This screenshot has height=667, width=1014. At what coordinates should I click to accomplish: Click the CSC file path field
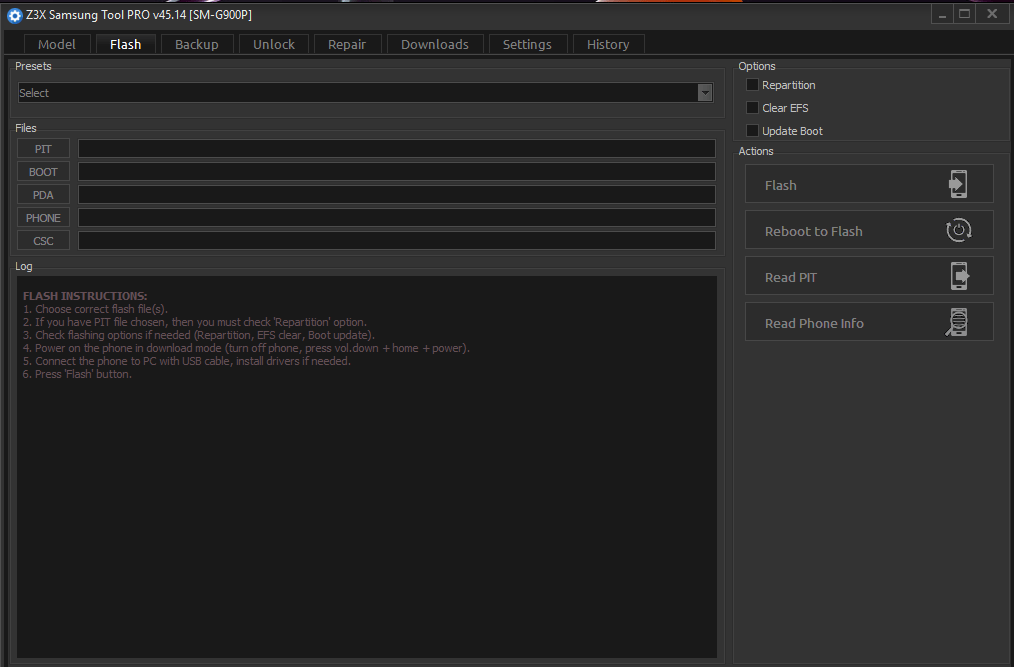396,241
